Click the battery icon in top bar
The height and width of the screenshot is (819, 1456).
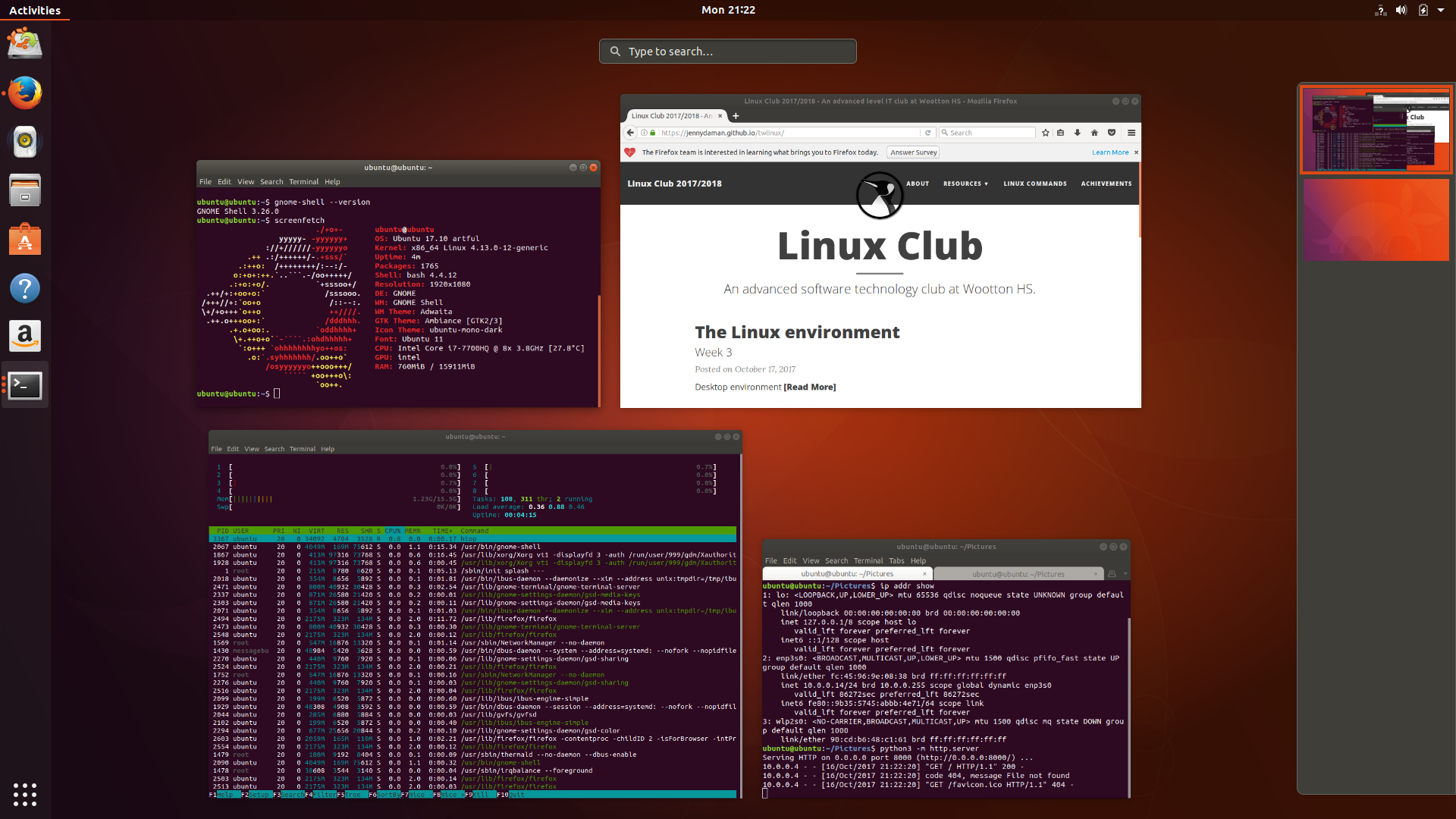[1423, 10]
